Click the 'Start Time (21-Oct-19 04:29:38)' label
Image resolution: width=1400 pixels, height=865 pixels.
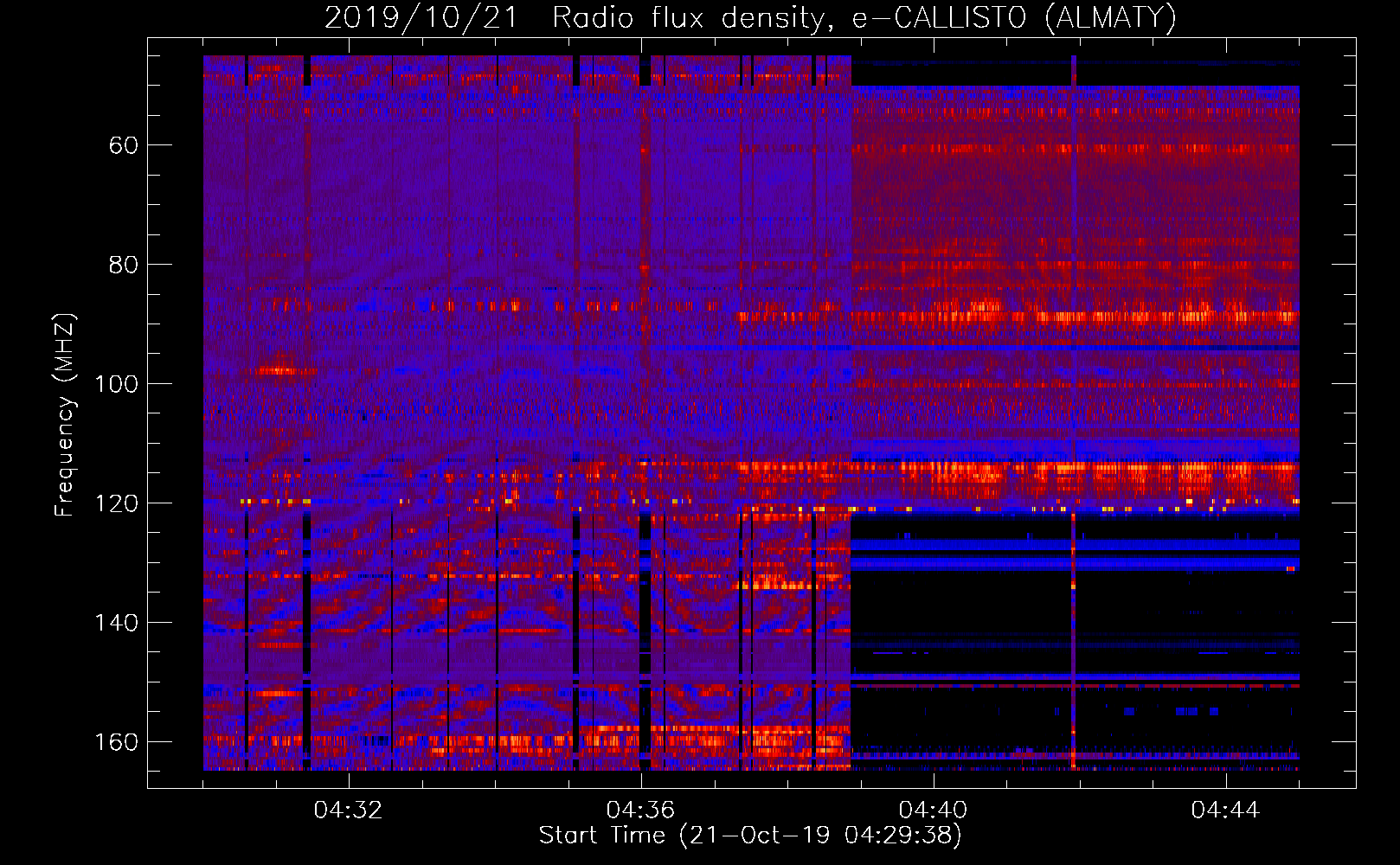point(750,835)
